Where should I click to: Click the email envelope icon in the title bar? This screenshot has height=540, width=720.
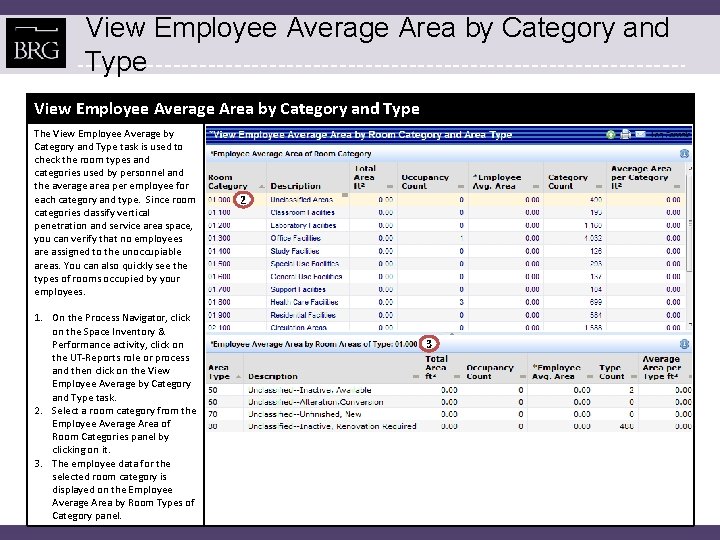[x=640, y=134]
